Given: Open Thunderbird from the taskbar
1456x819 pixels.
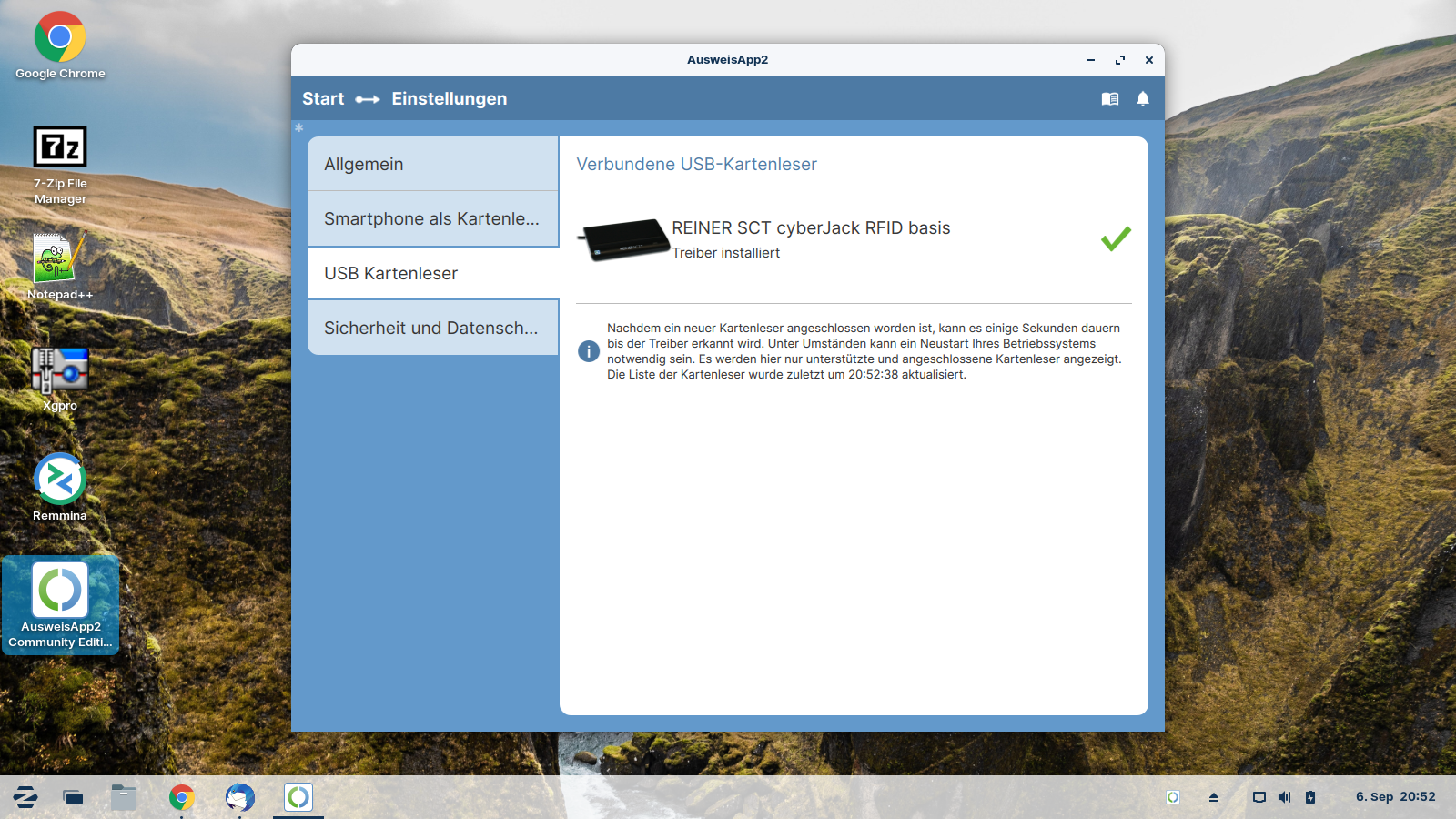Looking at the screenshot, I should [x=240, y=798].
